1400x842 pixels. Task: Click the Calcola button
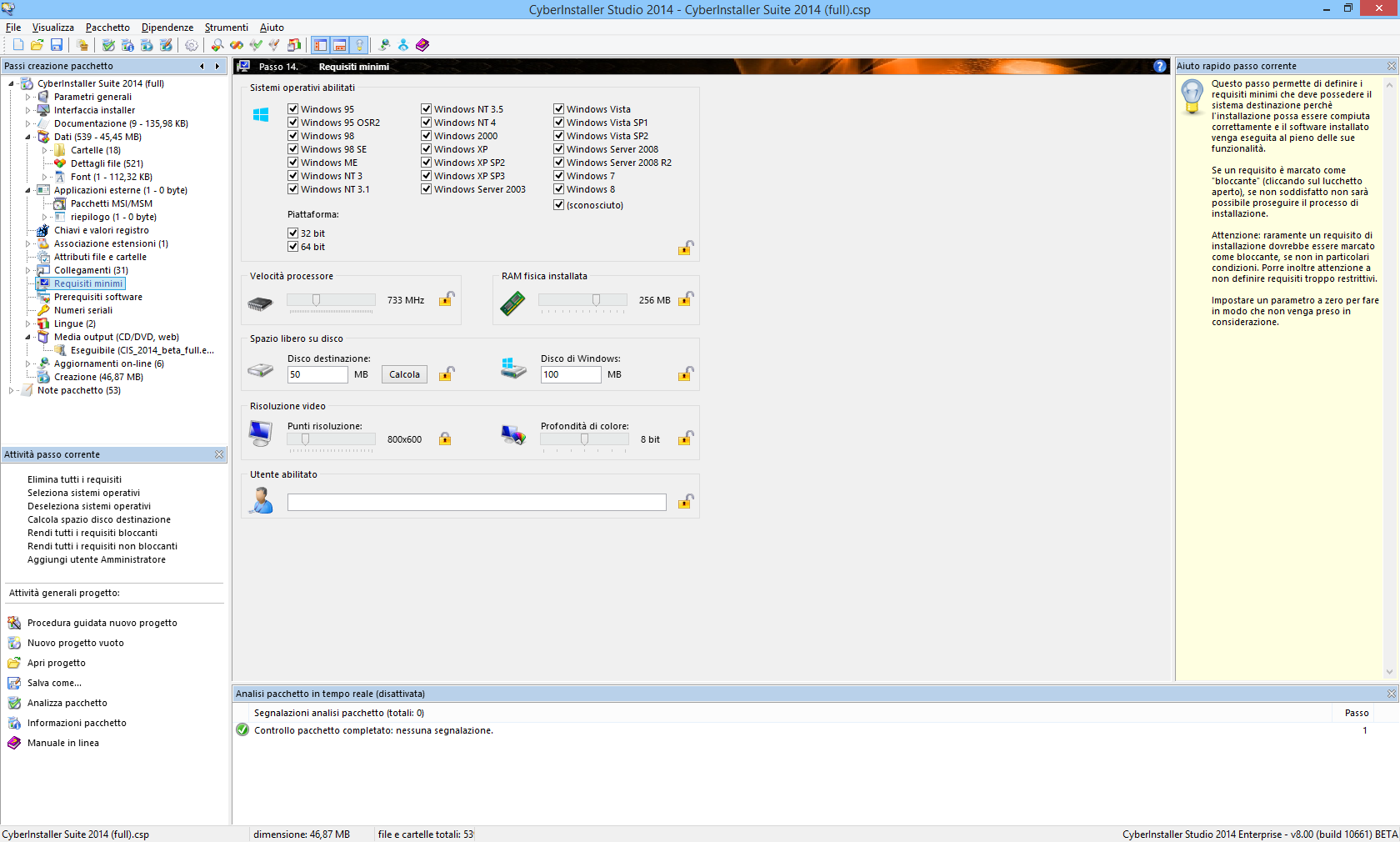pos(404,374)
